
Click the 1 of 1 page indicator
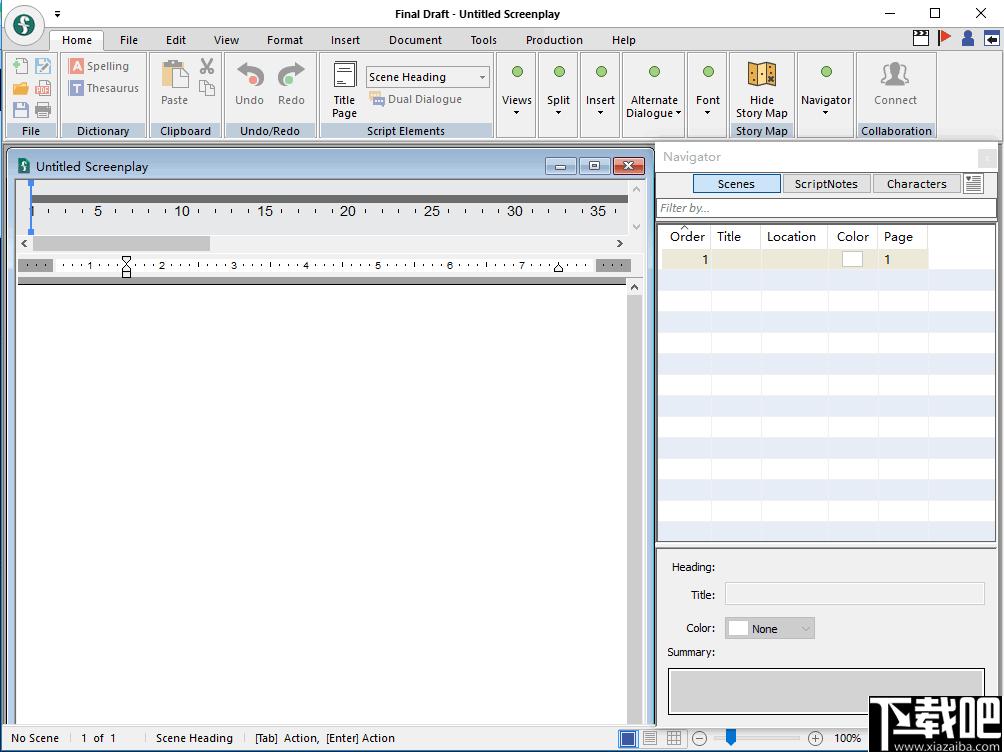(x=99, y=738)
